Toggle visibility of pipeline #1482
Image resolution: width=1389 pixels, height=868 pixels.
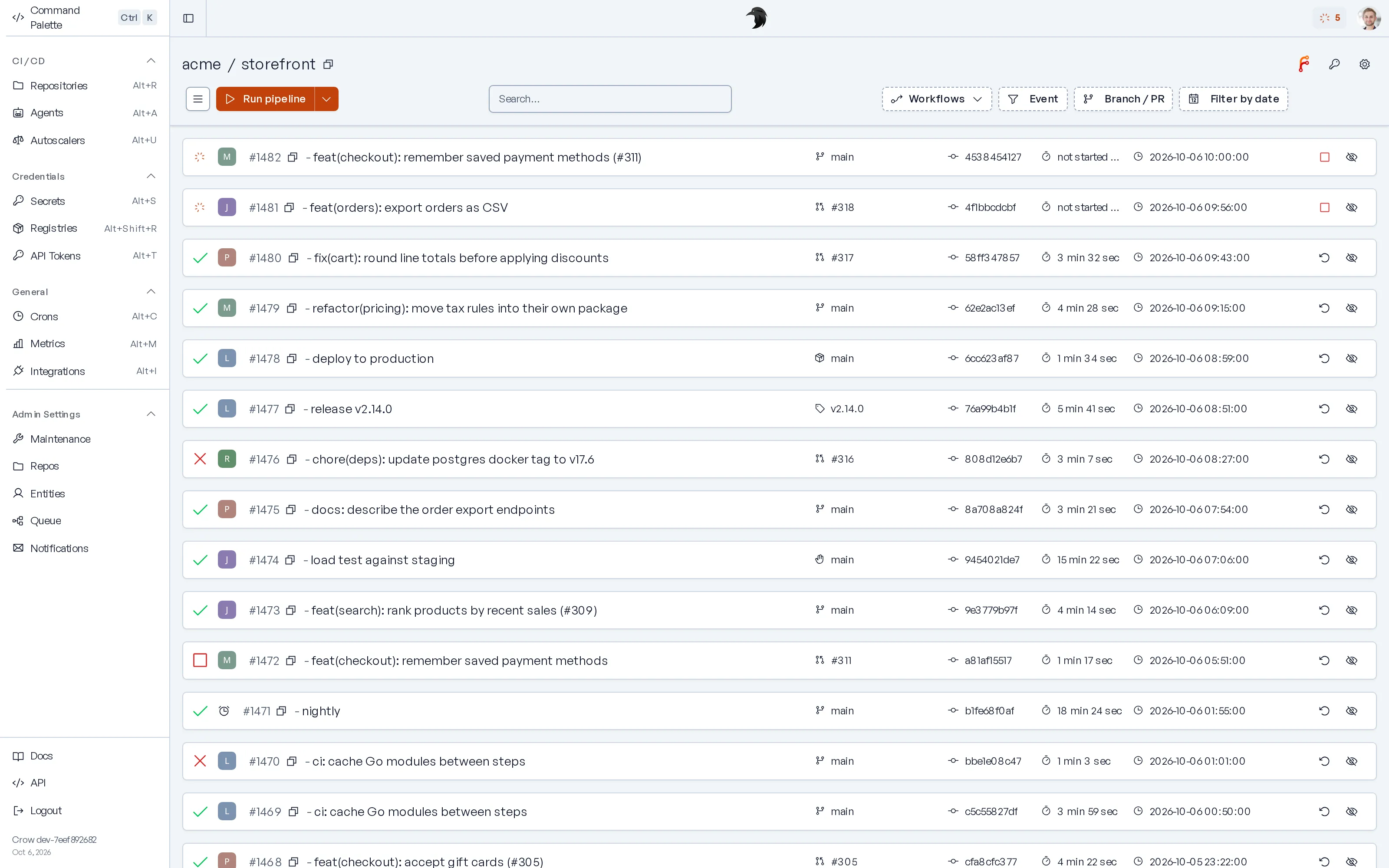1352,157
